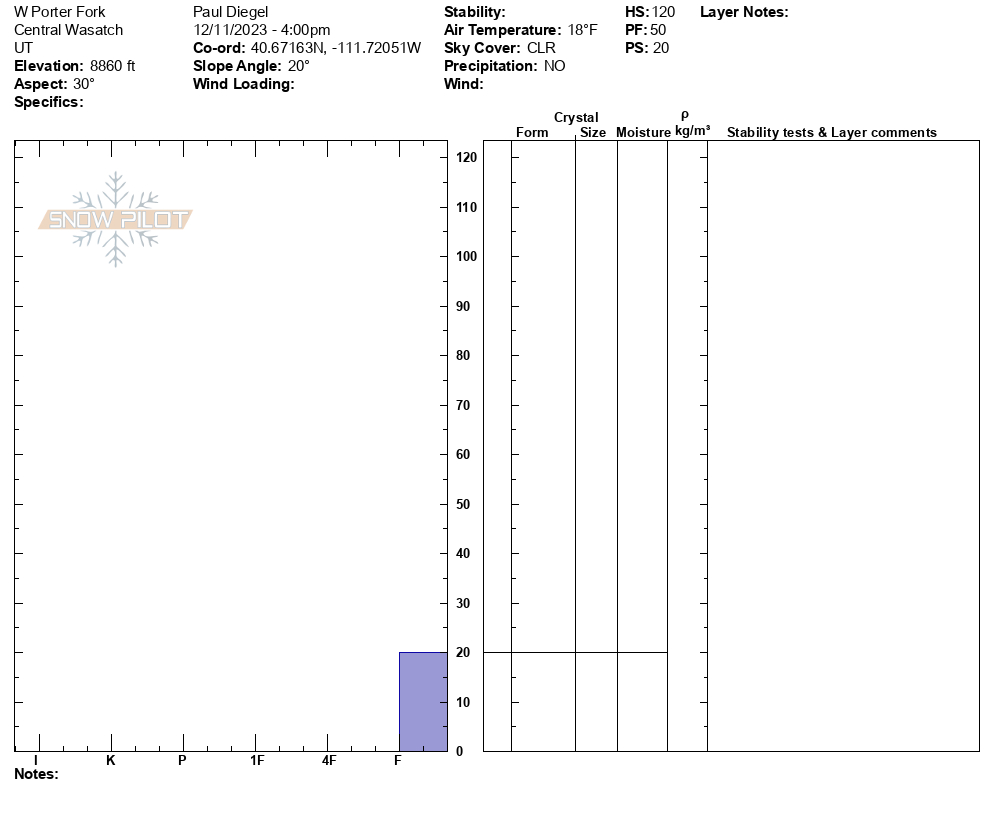Click the 'Layer Notes:' label
Image resolution: width=994 pixels, height=840 pixels.
tap(744, 12)
